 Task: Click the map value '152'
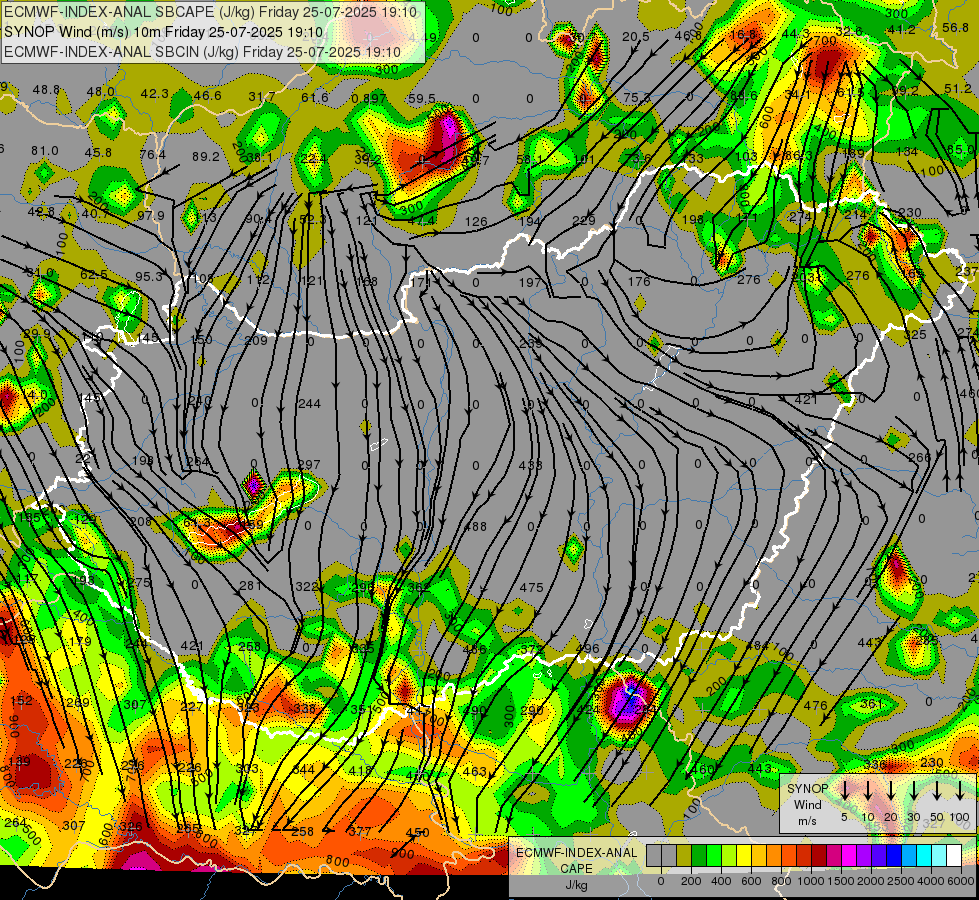pos(21,701)
